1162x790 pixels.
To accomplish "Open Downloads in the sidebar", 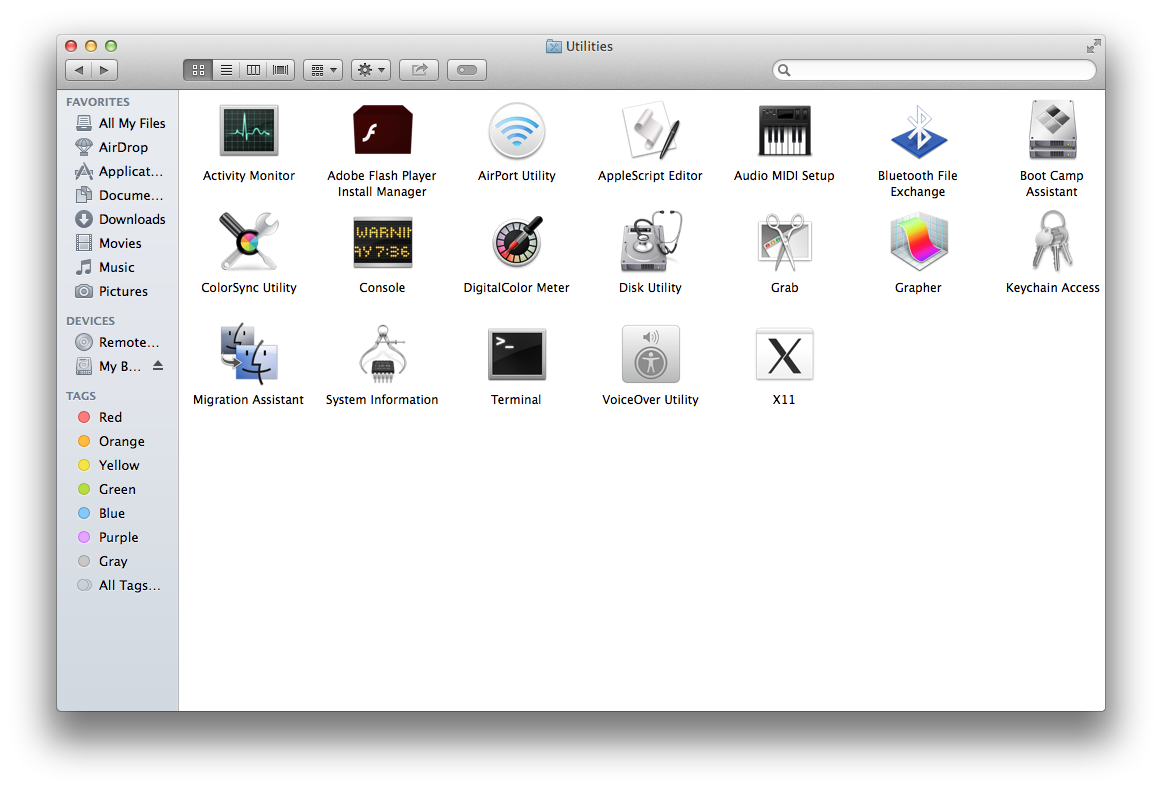I will point(119,219).
